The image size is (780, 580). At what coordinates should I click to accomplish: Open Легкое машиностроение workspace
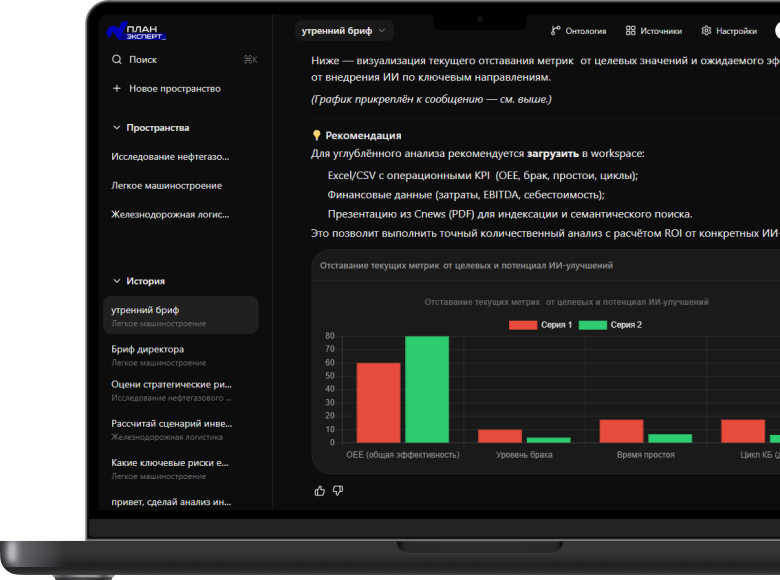click(x=167, y=186)
